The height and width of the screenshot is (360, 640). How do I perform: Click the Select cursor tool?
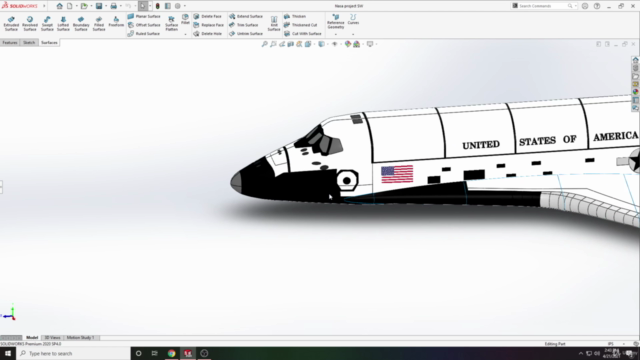(143, 6)
